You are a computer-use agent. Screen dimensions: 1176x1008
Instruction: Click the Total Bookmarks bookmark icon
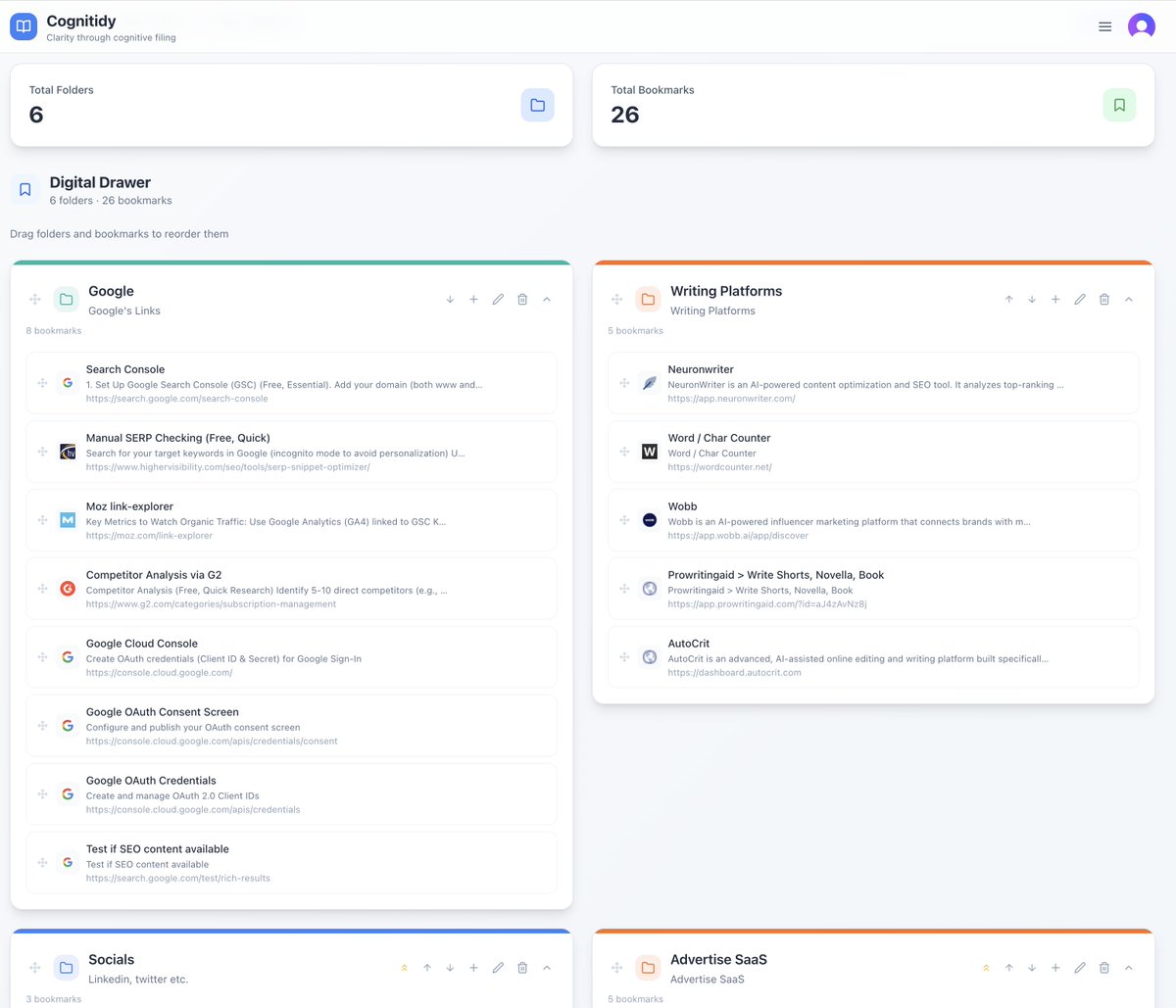pos(1119,105)
